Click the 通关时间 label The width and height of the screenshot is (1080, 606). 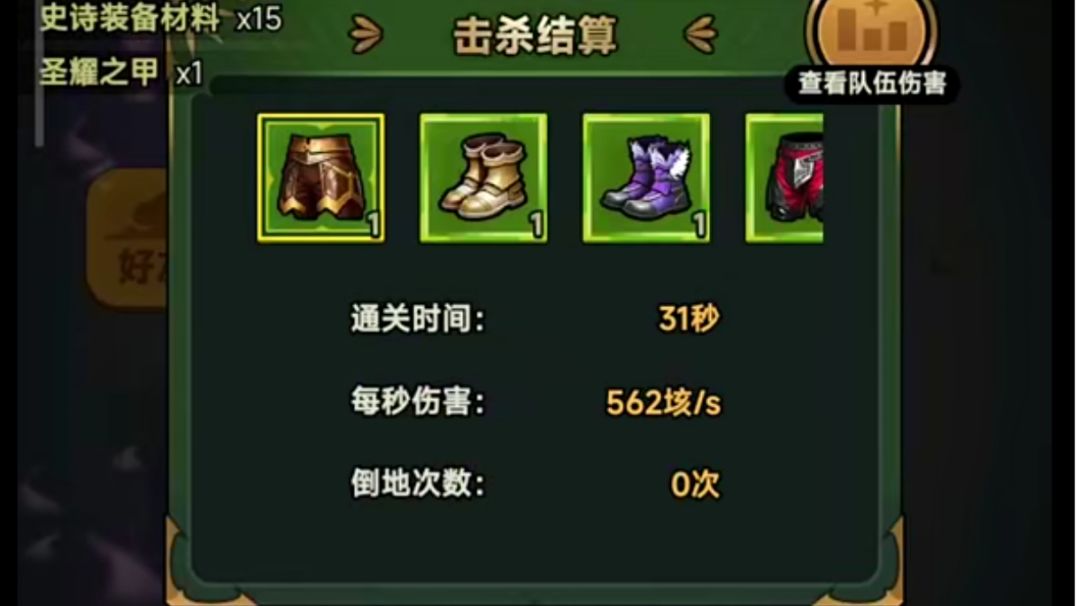(417, 319)
